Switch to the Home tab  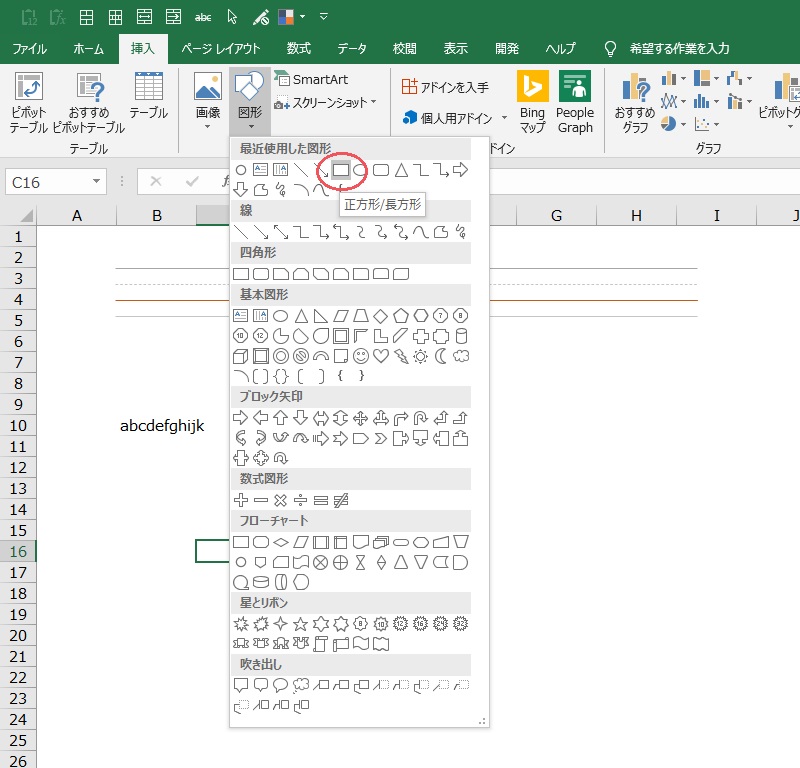(x=88, y=49)
